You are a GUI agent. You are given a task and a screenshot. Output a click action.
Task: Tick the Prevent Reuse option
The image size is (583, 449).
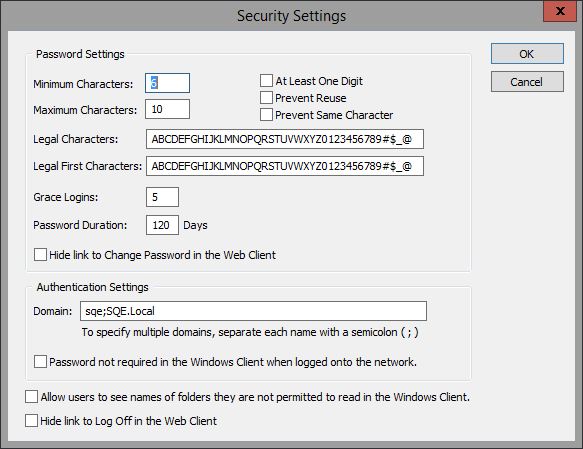coord(266,98)
